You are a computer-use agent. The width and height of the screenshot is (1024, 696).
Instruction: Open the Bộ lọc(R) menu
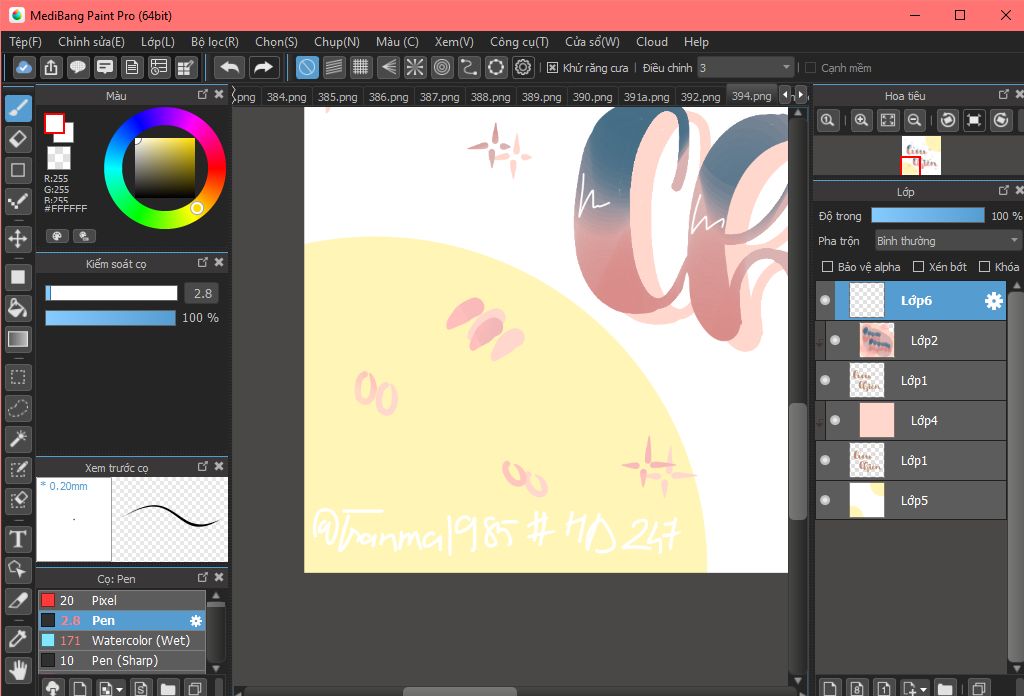click(x=215, y=42)
